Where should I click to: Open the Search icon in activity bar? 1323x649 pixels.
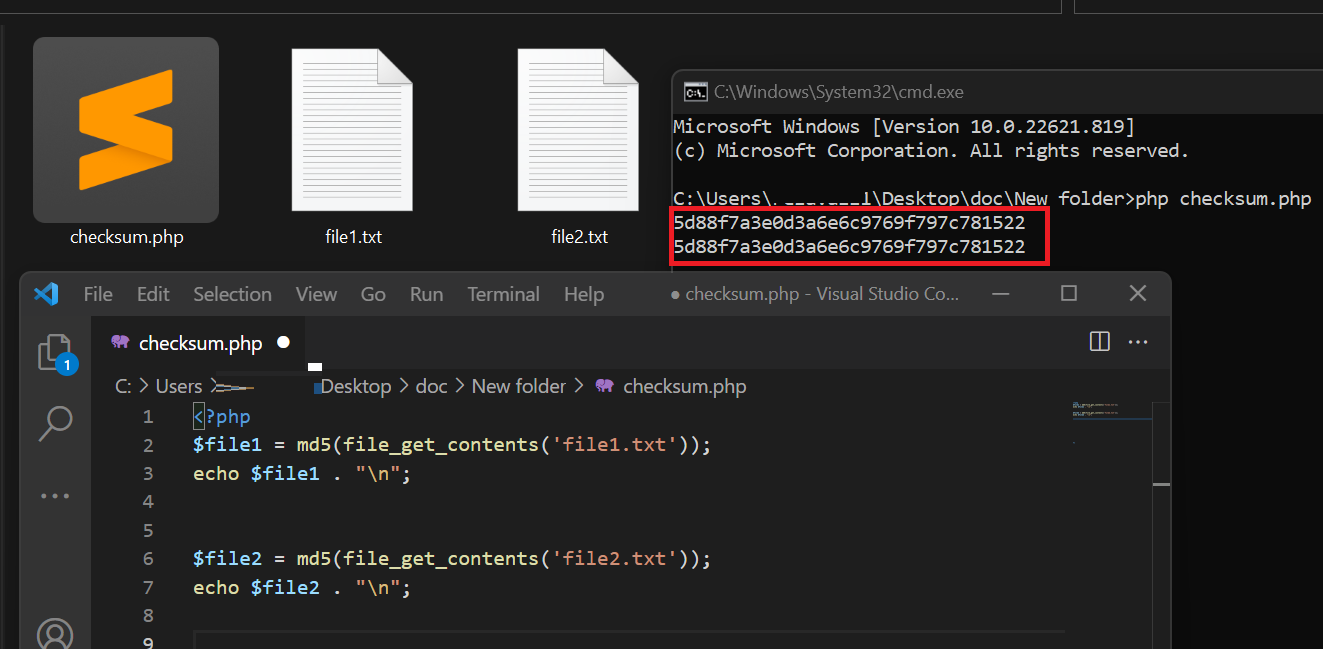pyautogui.click(x=55, y=423)
